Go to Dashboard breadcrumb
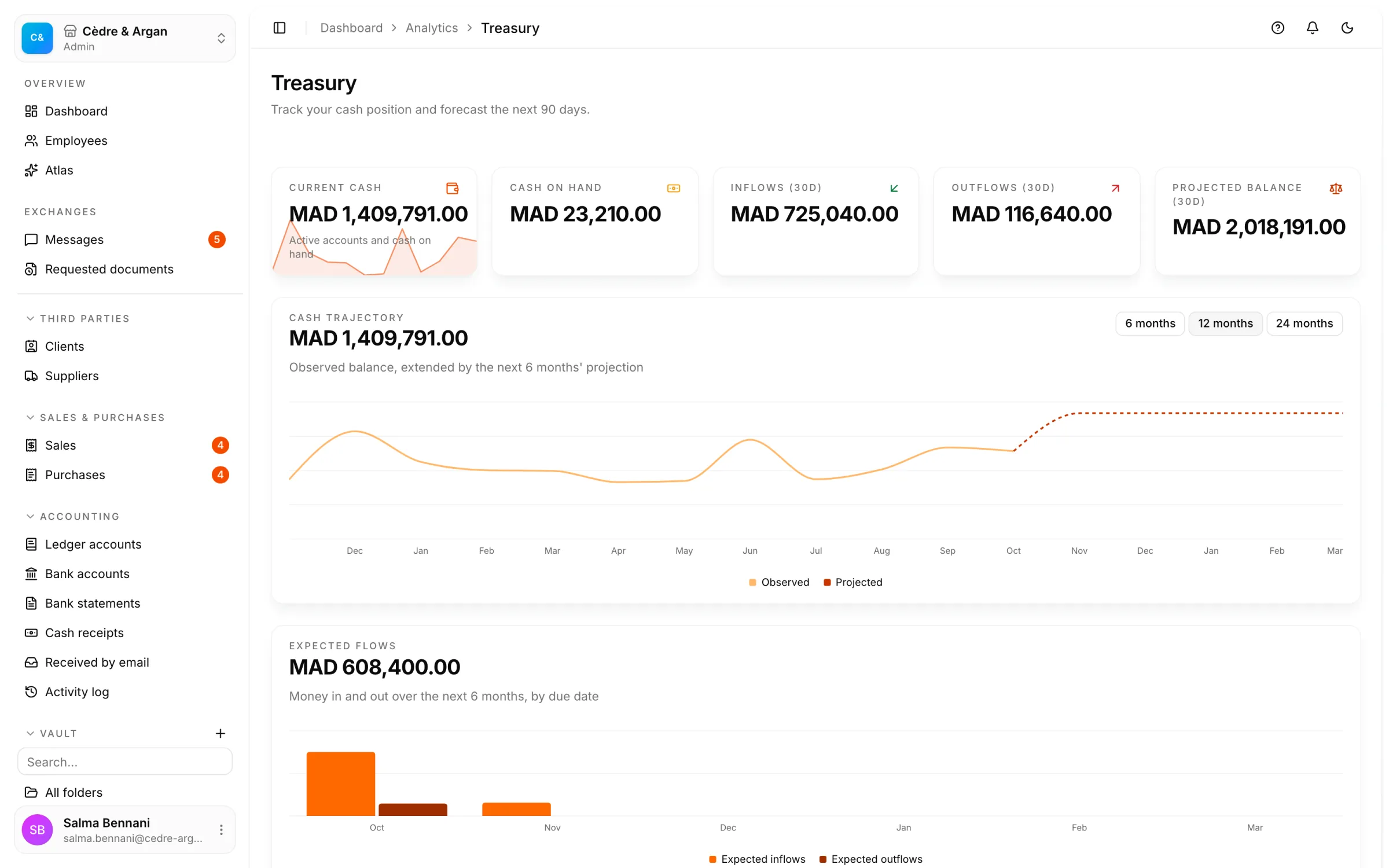 351,28
